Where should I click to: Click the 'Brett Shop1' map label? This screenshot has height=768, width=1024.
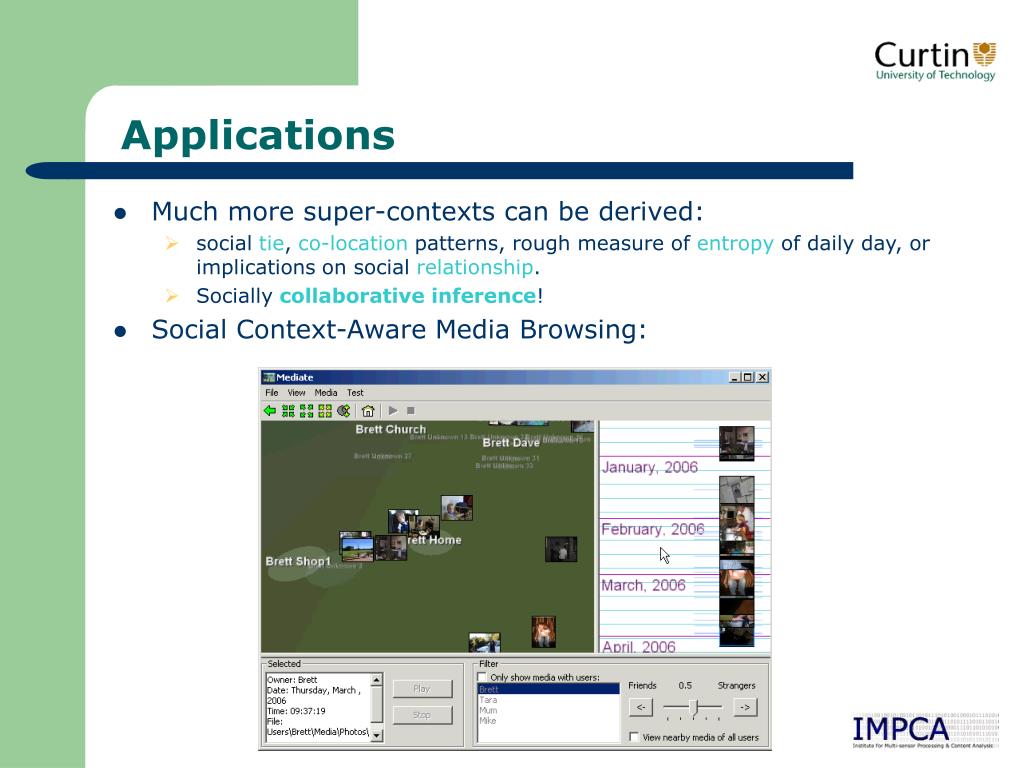coord(298,561)
